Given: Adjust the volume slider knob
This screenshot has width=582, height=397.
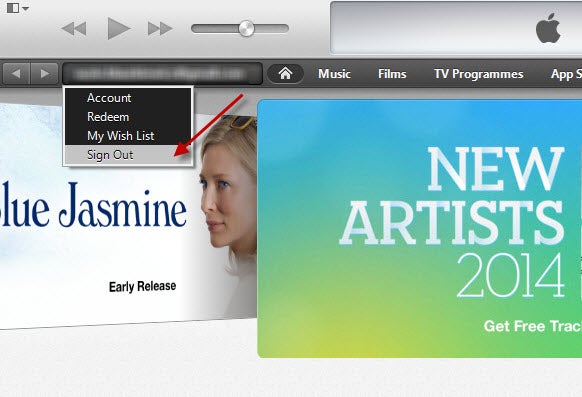Looking at the screenshot, I should point(246,29).
